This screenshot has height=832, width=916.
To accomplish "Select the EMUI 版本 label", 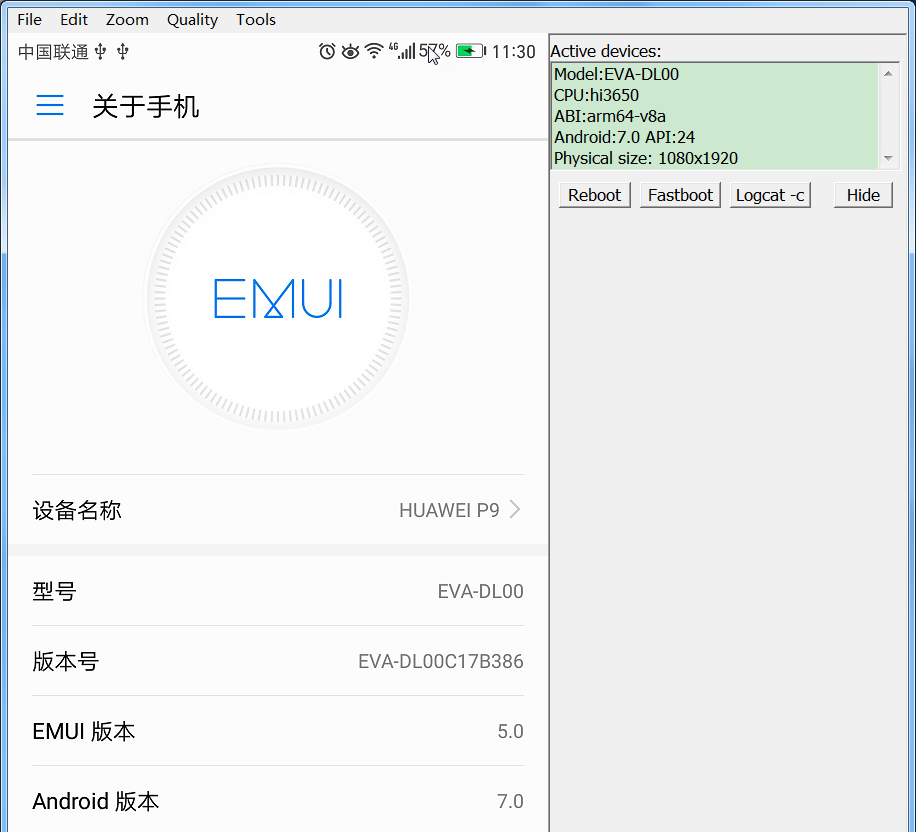I will [x=84, y=732].
